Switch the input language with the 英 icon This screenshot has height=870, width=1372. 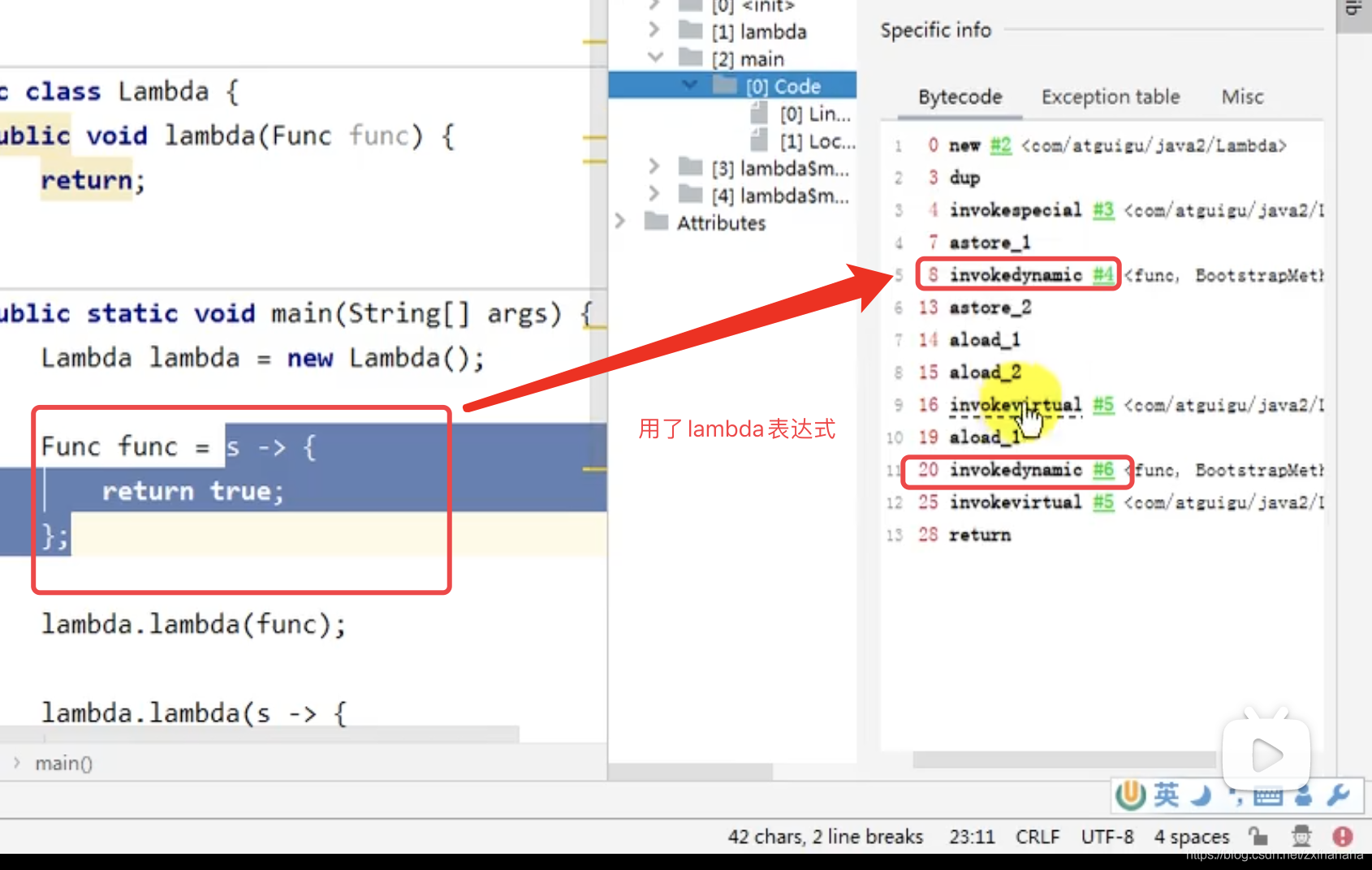1166,795
